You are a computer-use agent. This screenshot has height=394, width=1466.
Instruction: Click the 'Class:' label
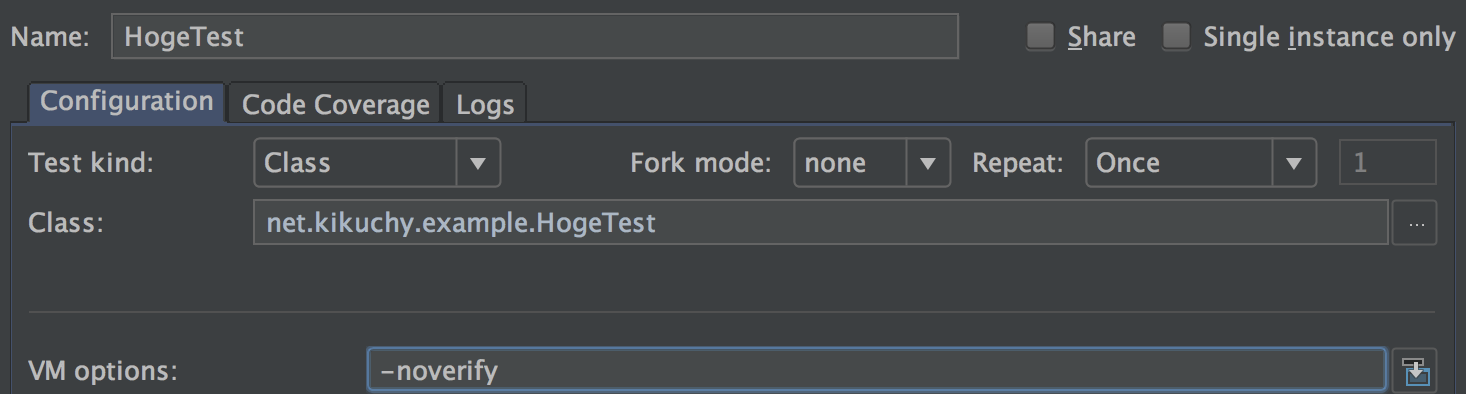tap(66, 222)
